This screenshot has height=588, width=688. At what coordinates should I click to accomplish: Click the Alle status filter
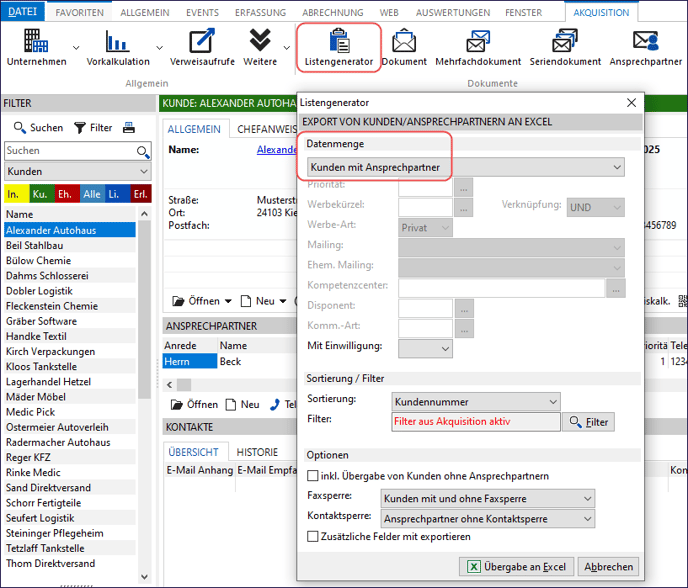[x=92, y=194]
